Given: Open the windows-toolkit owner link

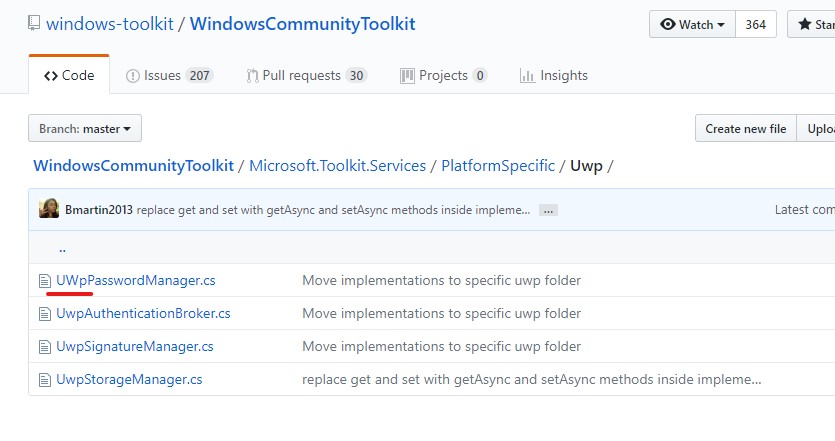Looking at the screenshot, I should [x=110, y=24].
